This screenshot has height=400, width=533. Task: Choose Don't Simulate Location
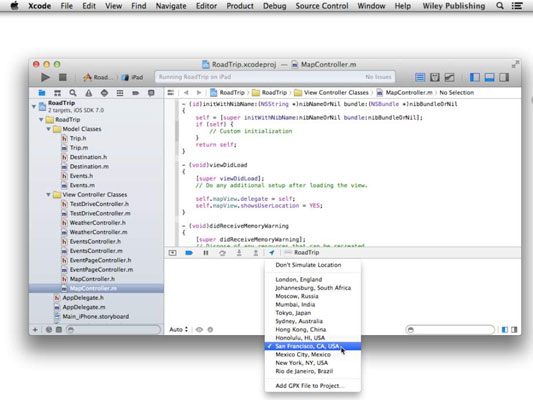point(313,265)
